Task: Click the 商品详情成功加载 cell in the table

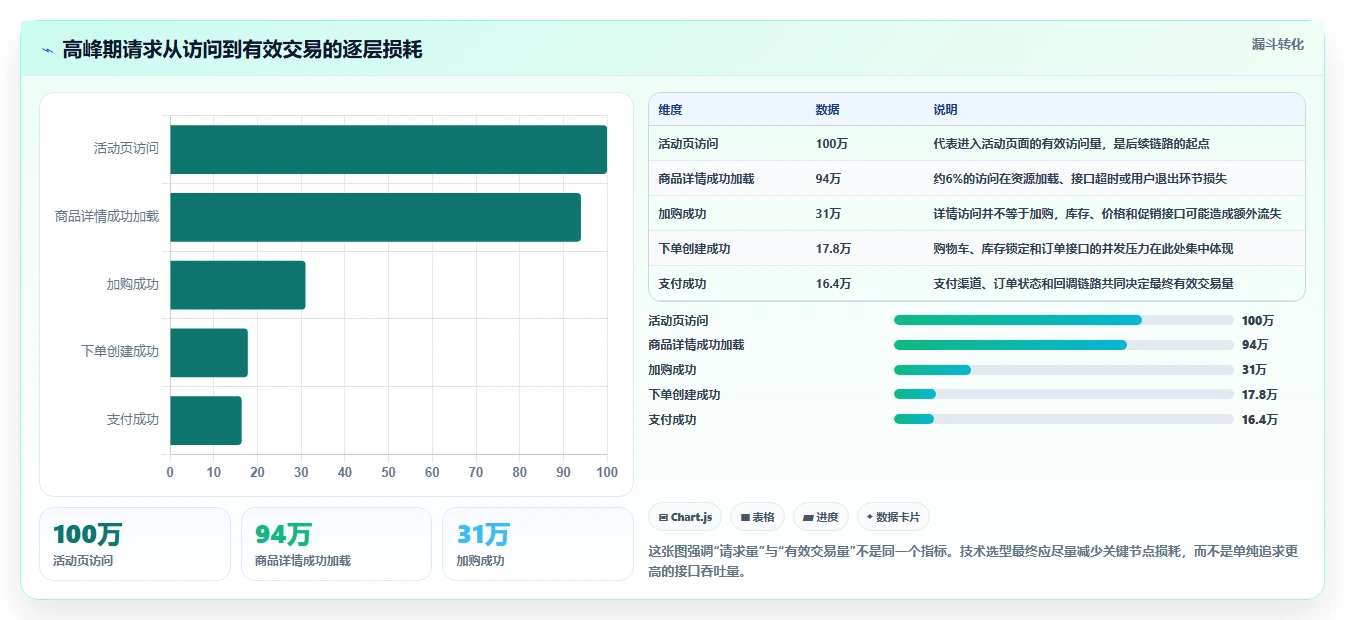Action: 706,179
